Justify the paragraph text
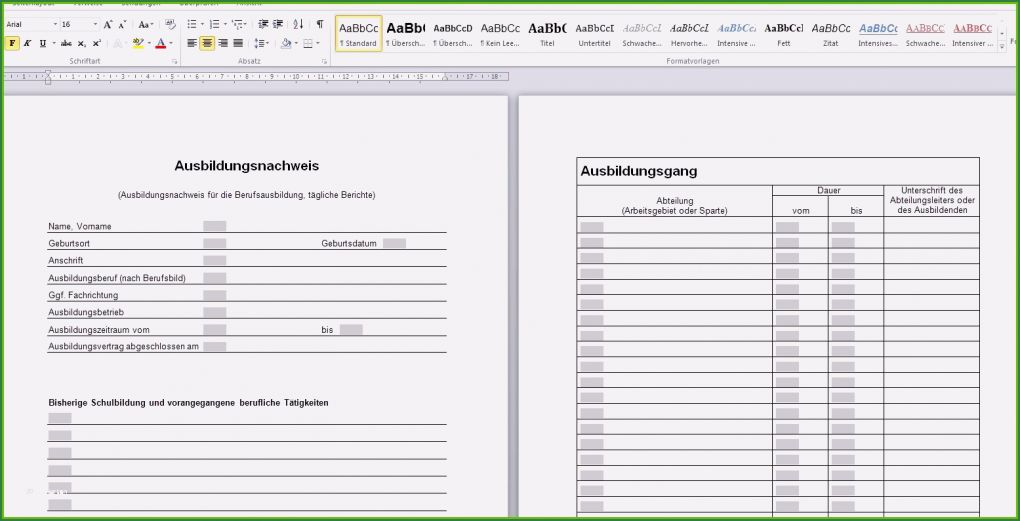The height and width of the screenshot is (521, 1020). pos(238,43)
